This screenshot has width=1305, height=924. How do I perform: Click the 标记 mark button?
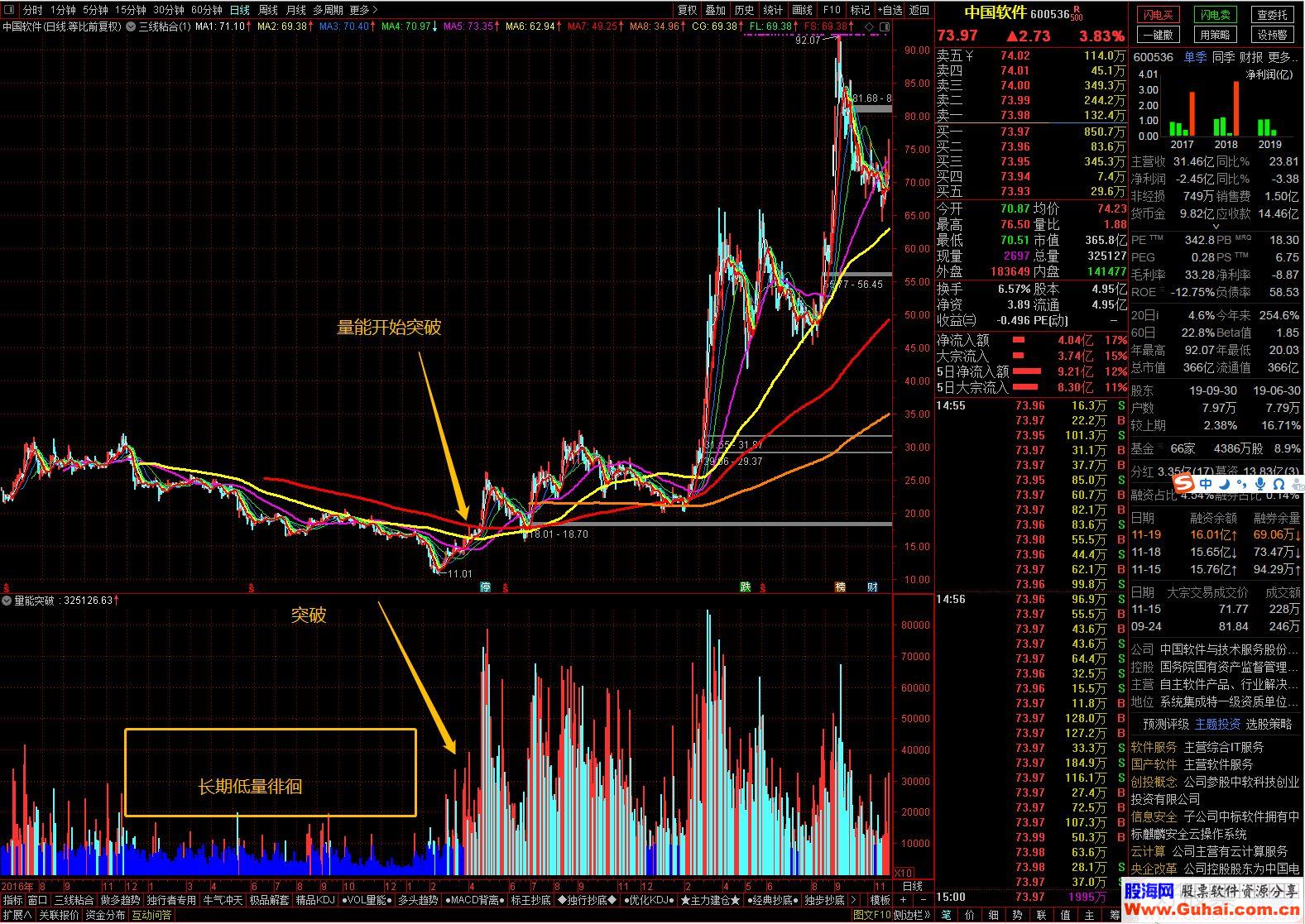860,10
